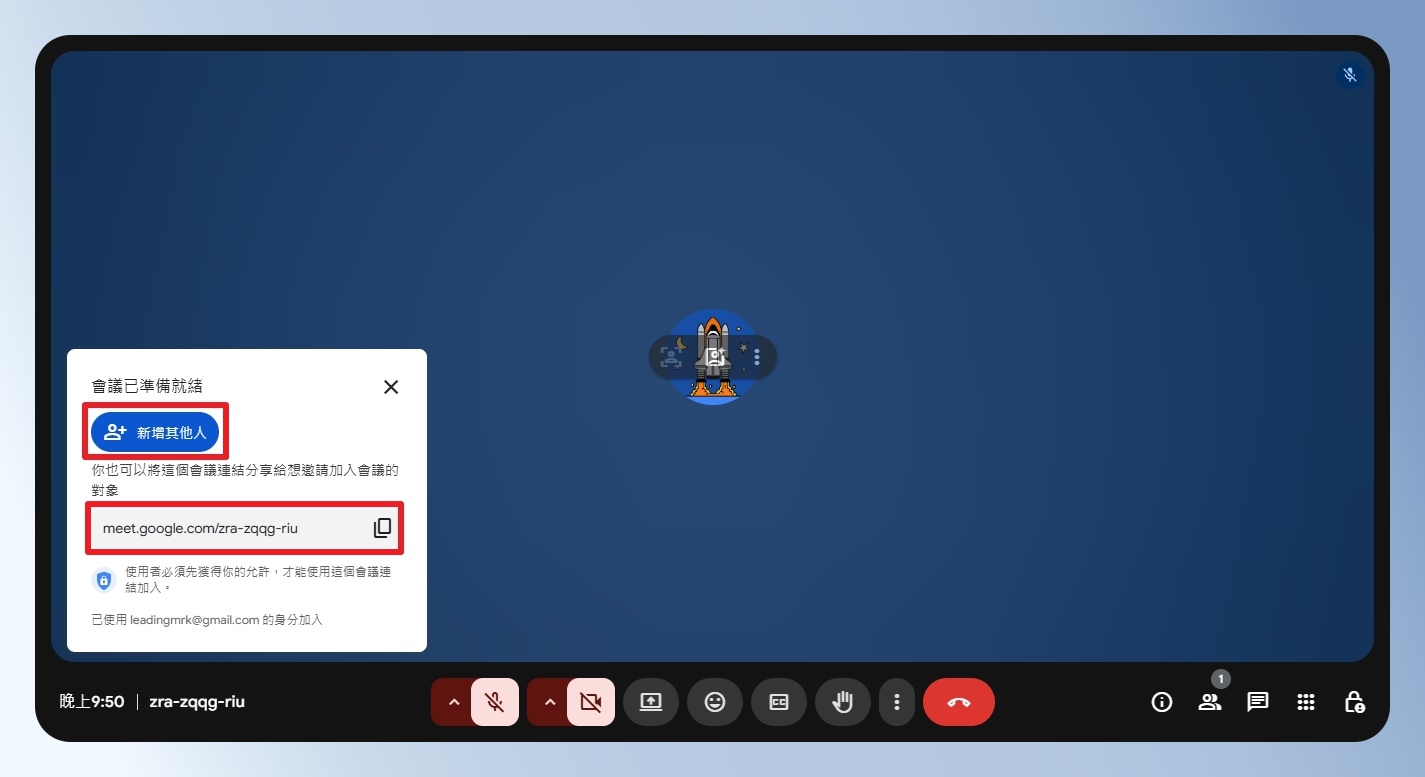Click the rocket avatar in the video tile
Viewport: 1425px width, 777px height.
click(712, 357)
